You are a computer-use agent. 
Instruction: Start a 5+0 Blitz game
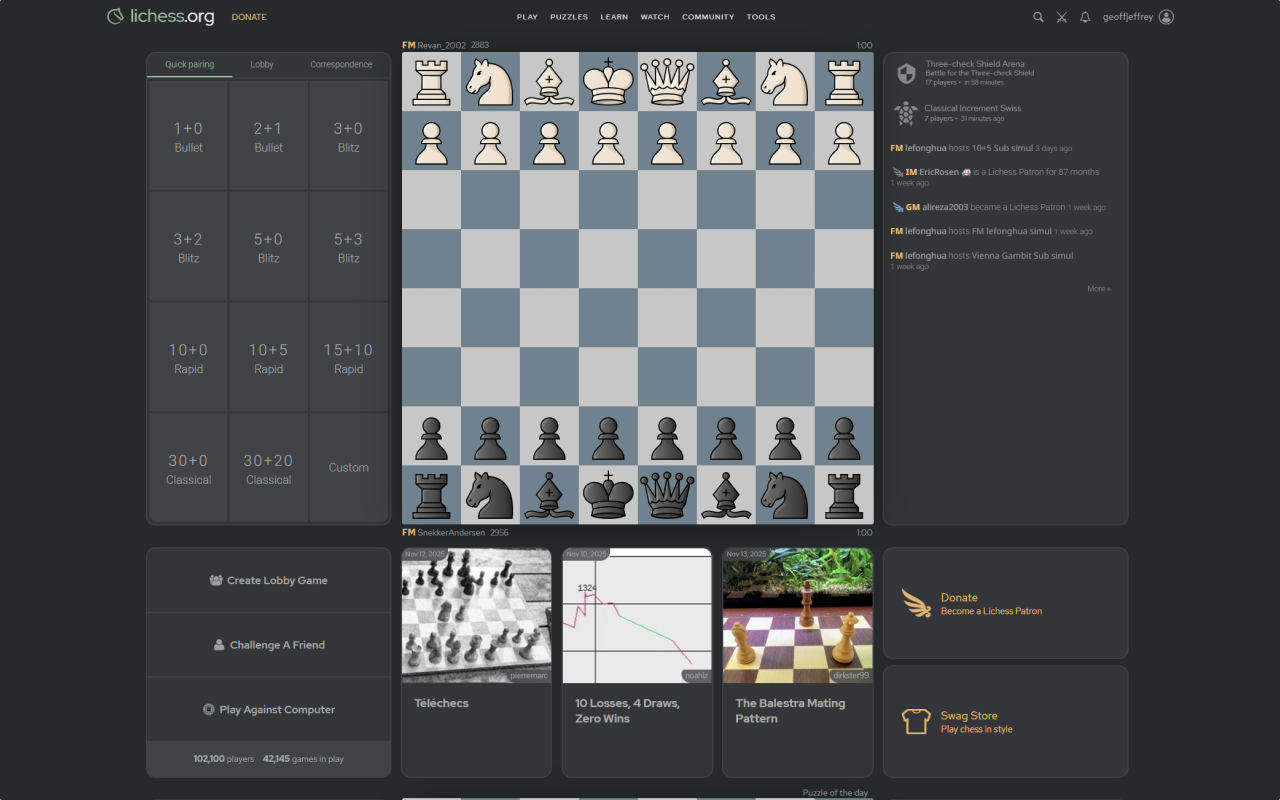(268, 247)
